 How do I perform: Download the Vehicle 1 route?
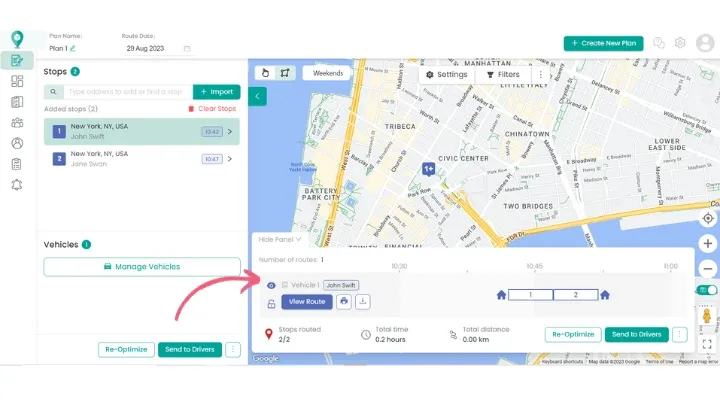pyautogui.click(x=363, y=302)
